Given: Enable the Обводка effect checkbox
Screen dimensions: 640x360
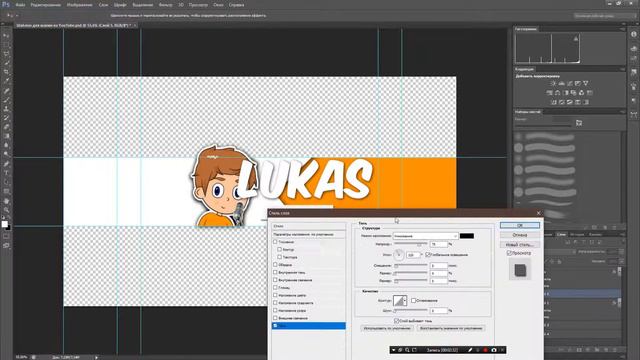Looking at the screenshot, I should click(275, 264).
